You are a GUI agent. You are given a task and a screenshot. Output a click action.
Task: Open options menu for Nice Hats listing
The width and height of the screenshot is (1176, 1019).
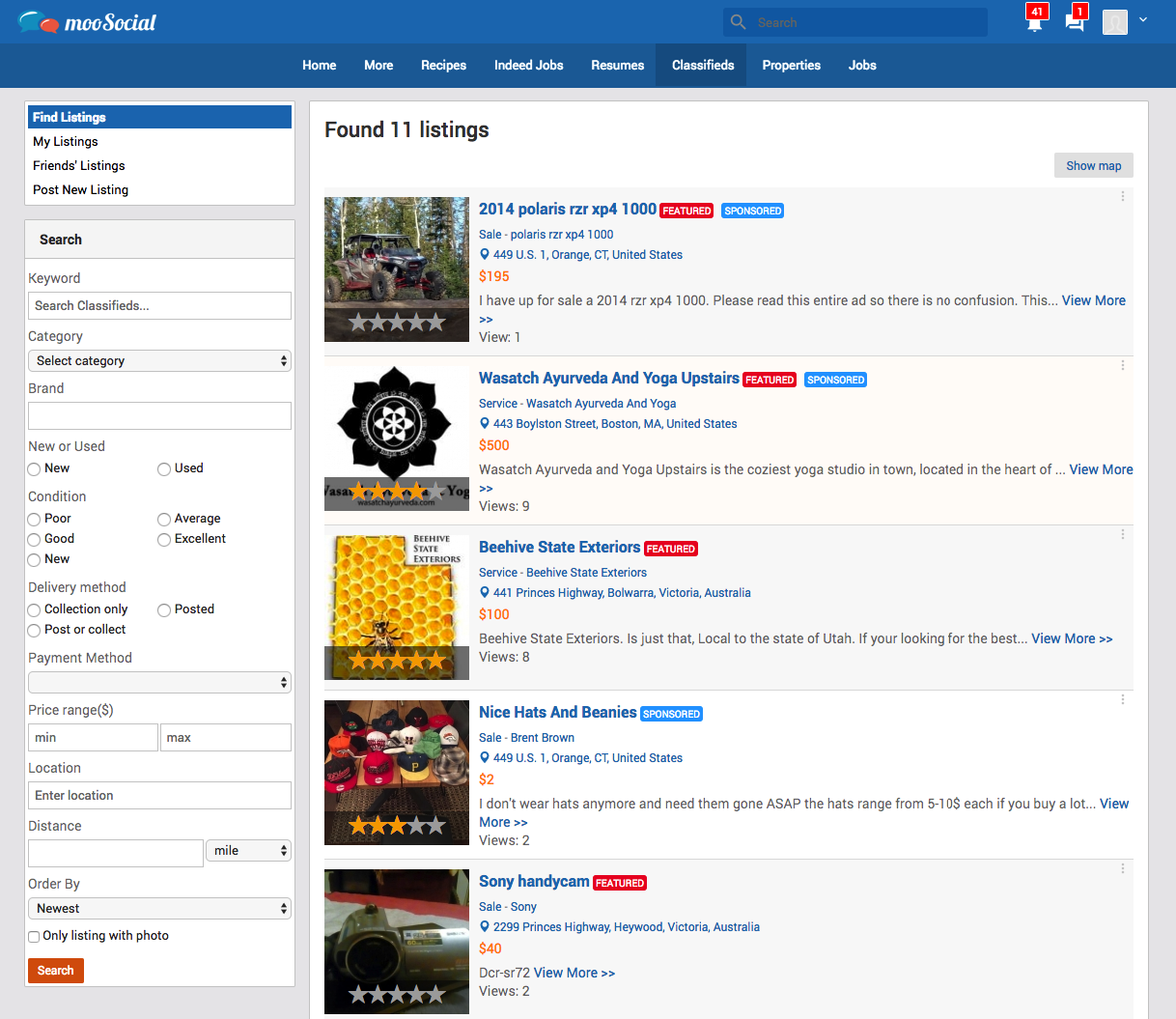pyautogui.click(x=1123, y=699)
